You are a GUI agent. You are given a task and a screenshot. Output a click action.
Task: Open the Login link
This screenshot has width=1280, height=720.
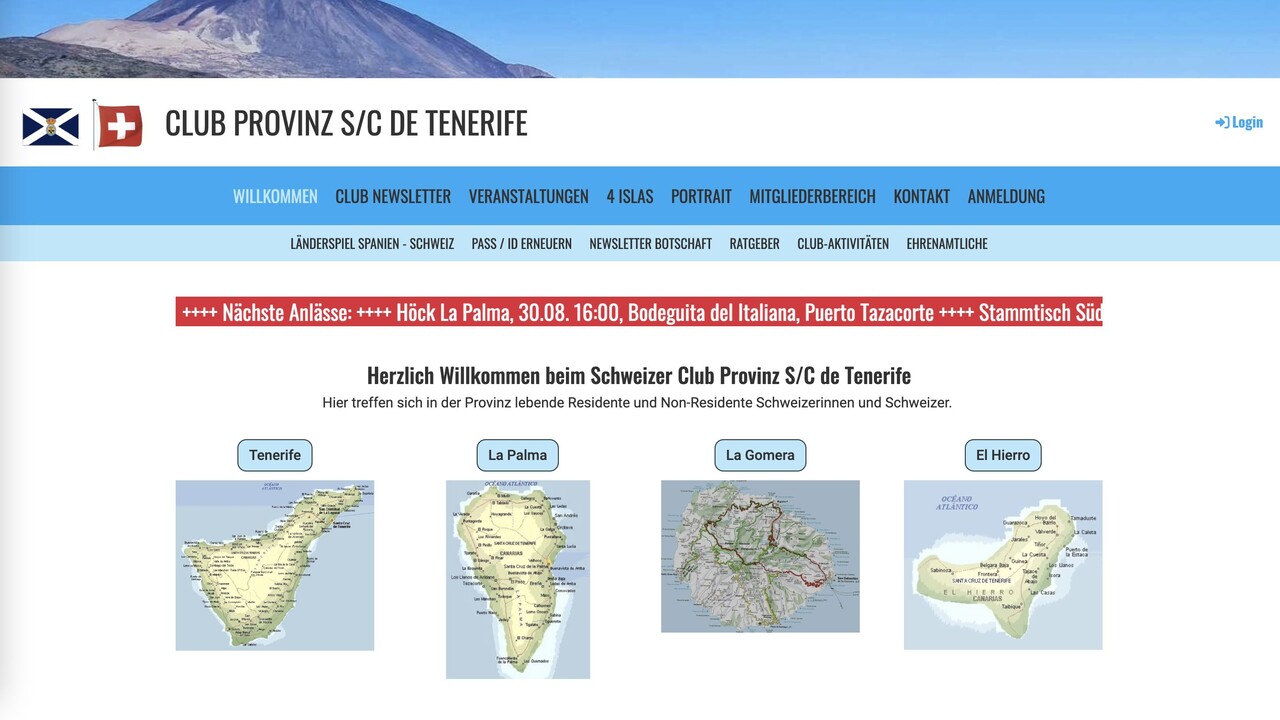1239,122
